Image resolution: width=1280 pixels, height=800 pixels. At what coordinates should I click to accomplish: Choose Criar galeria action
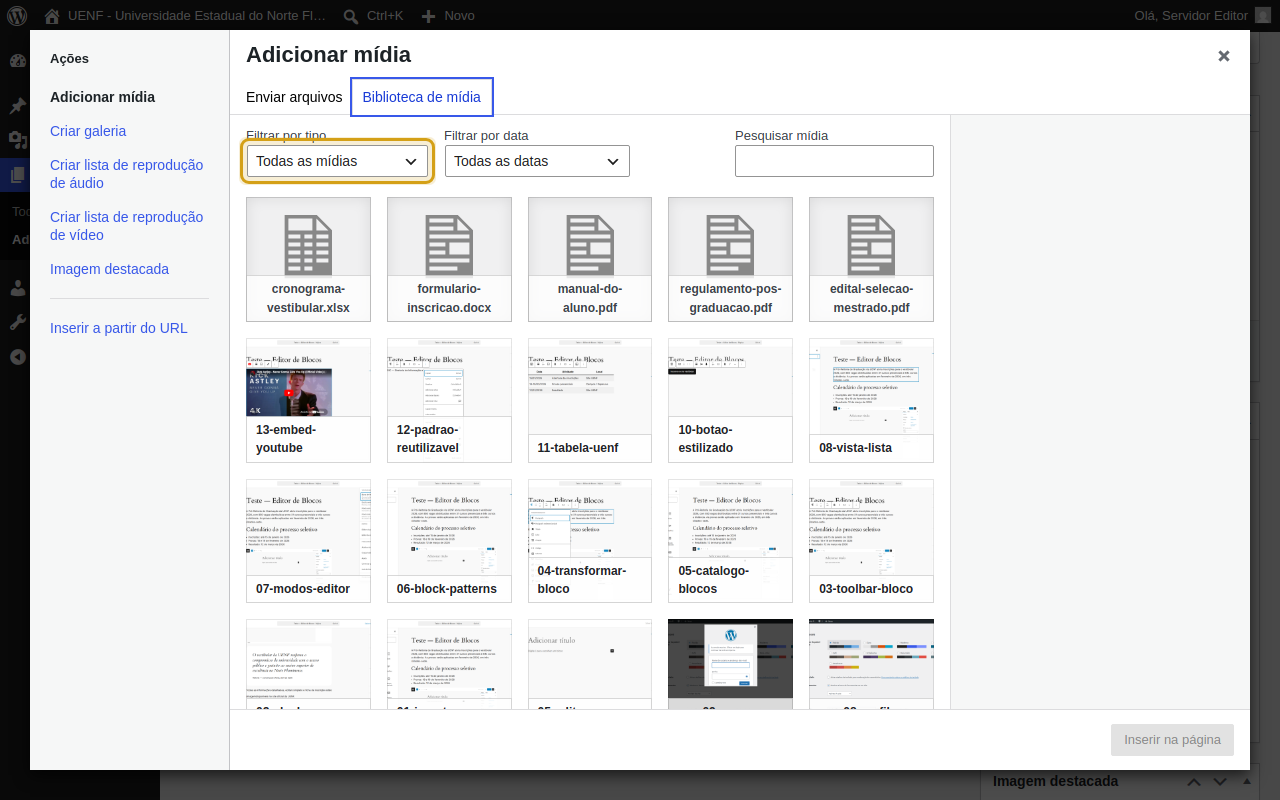coord(88,131)
